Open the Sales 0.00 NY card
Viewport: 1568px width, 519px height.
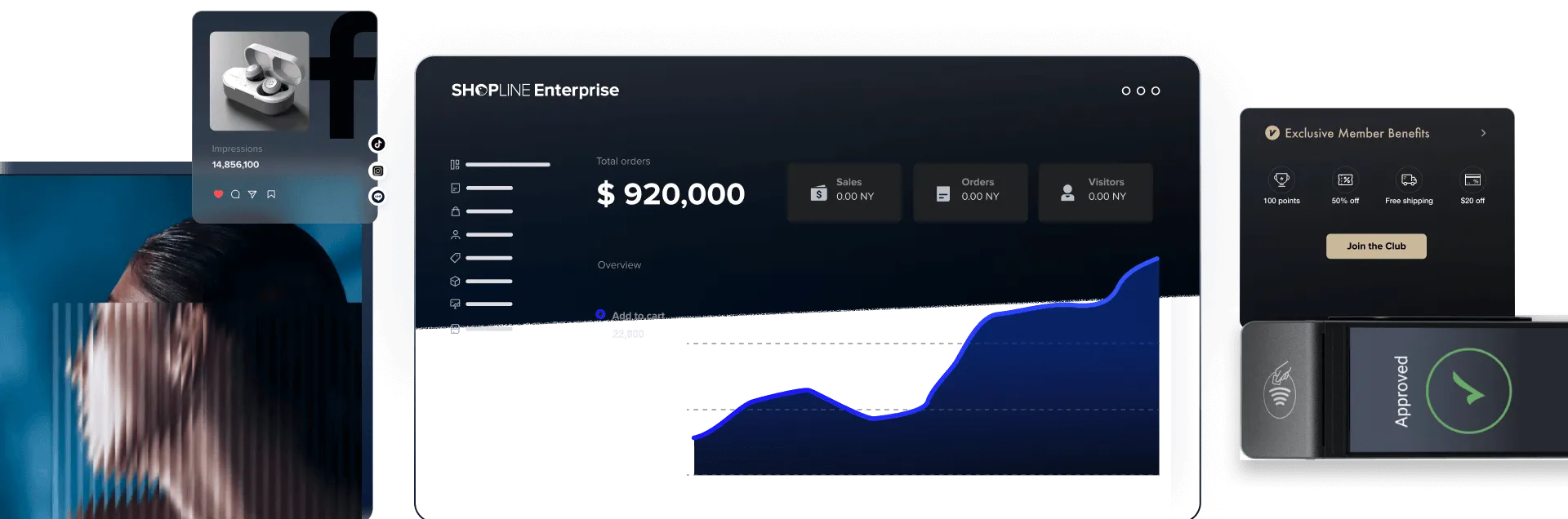tap(844, 193)
